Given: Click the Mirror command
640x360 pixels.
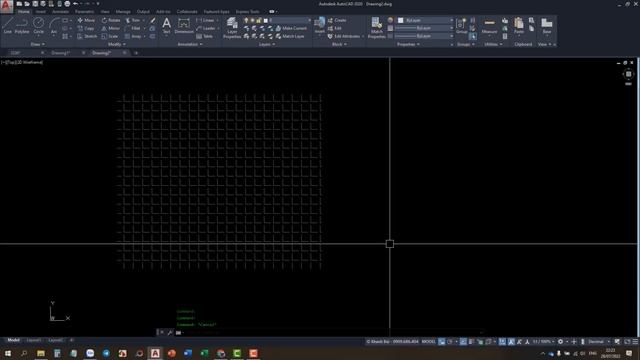Looking at the screenshot, I should (111, 28).
